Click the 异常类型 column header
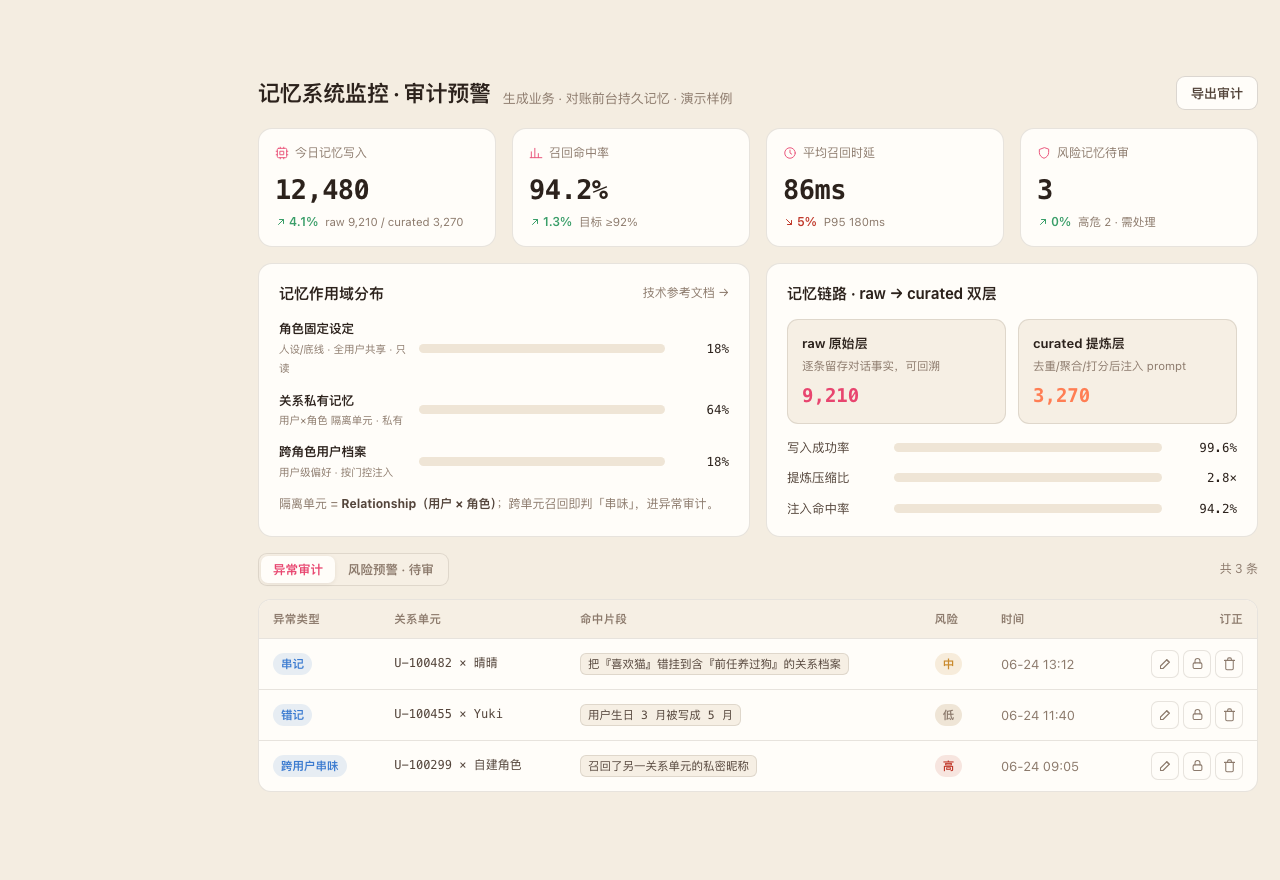The width and height of the screenshot is (1280, 880). point(296,619)
